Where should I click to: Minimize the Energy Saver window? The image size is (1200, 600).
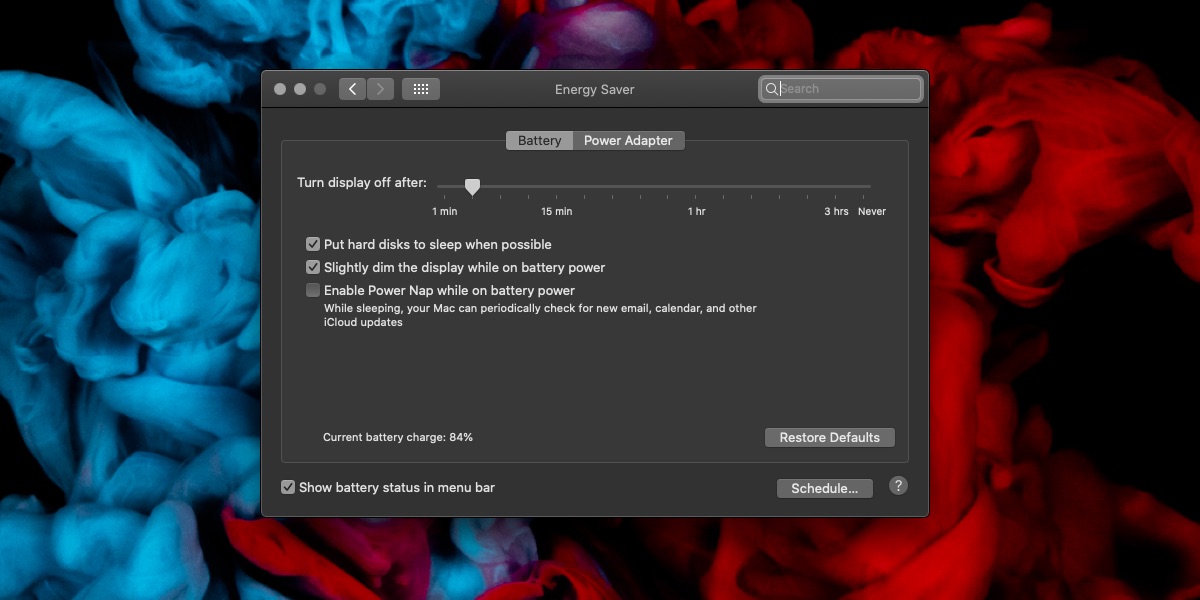(300, 89)
